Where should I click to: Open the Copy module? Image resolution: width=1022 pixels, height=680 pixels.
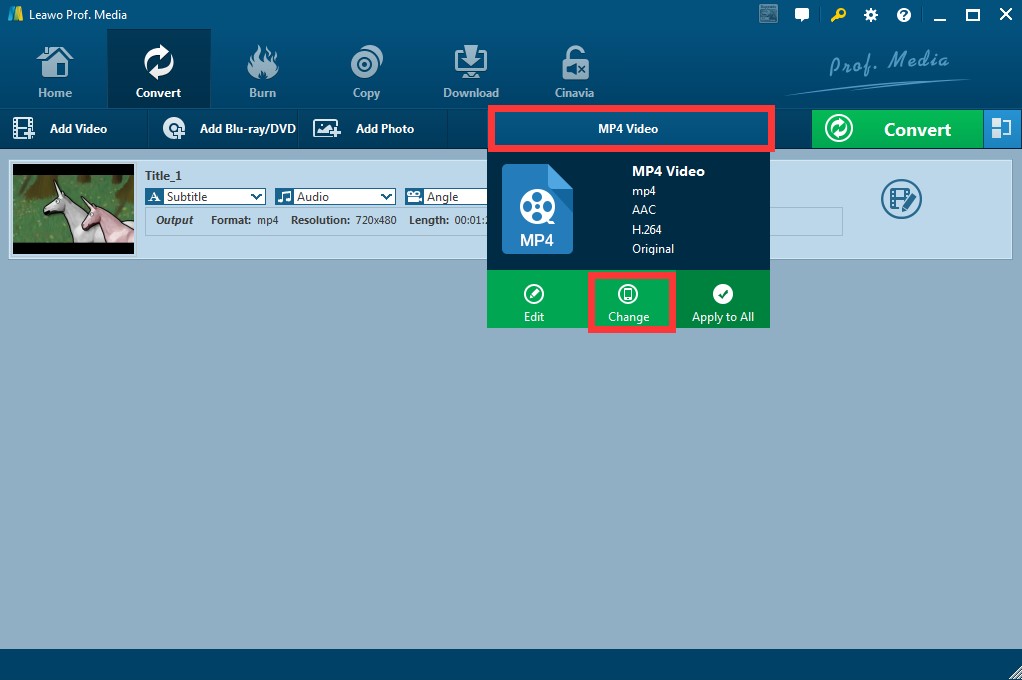(x=366, y=72)
